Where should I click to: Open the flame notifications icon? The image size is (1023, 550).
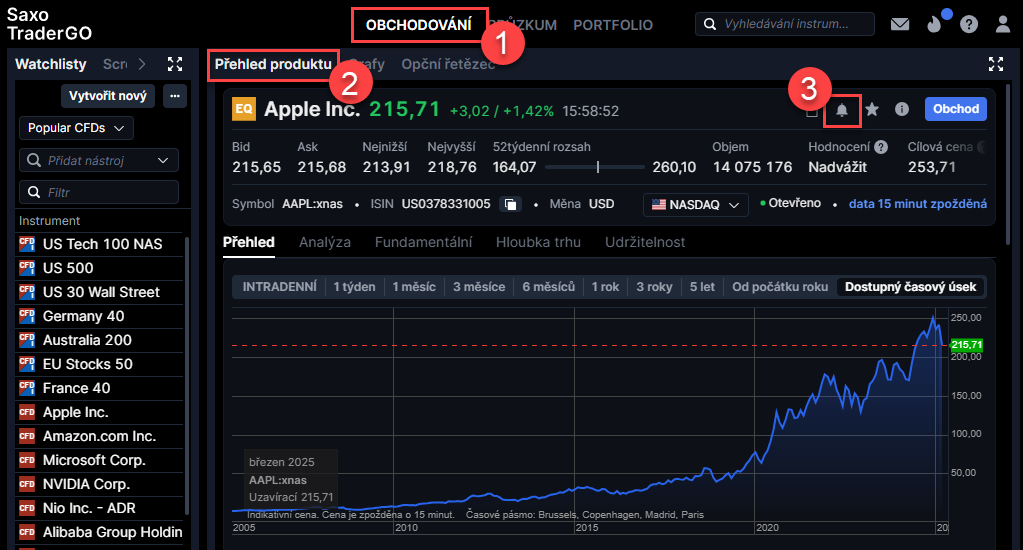click(934, 24)
